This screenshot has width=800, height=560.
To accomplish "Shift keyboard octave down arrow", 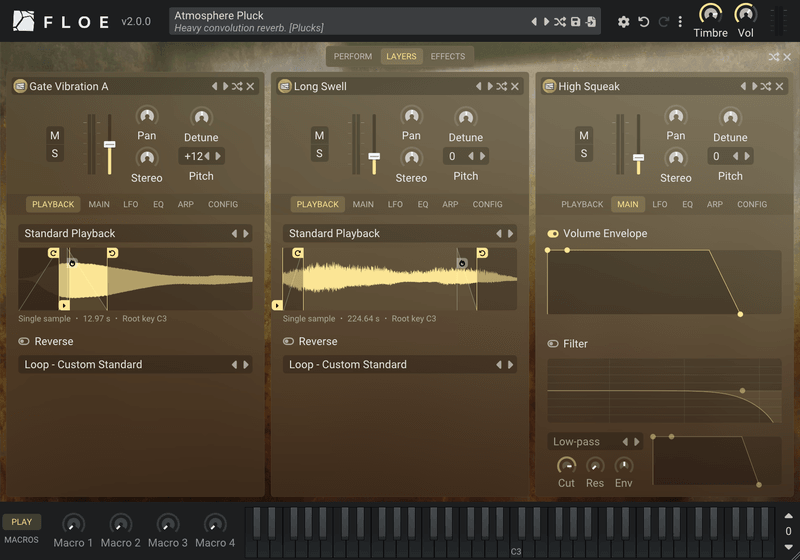I will tap(788, 547).
